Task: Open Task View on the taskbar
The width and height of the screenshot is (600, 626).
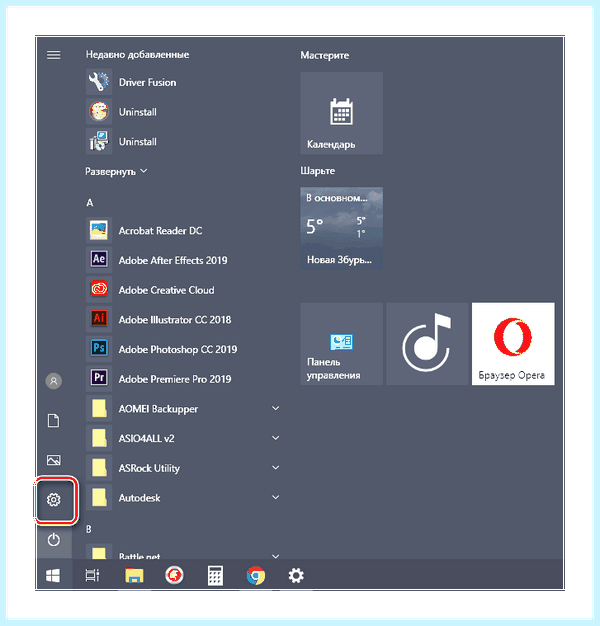Action: click(x=93, y=575)
